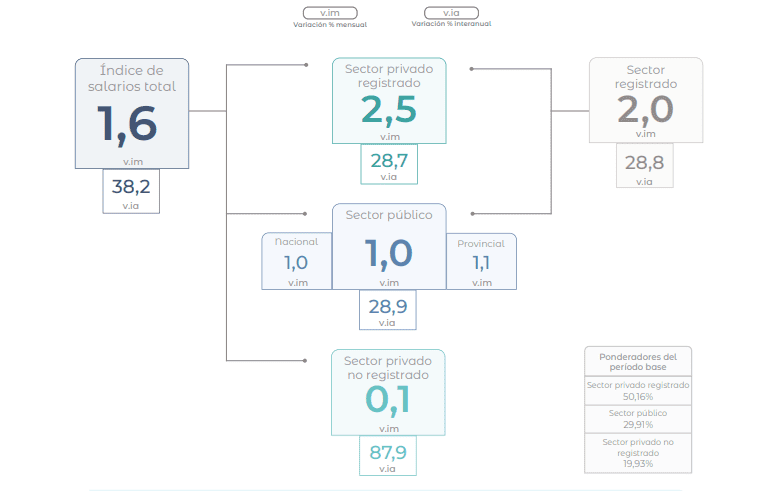Image resolution: width=778 pixels, height=491 pixels.
Task: Click the Índice de salarios total card
Action: tap(132, 113)
